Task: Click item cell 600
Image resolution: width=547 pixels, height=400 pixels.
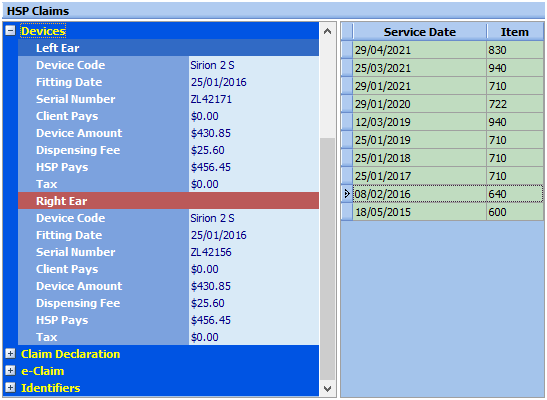Action: pyautogui.click(x=515, y=212)
